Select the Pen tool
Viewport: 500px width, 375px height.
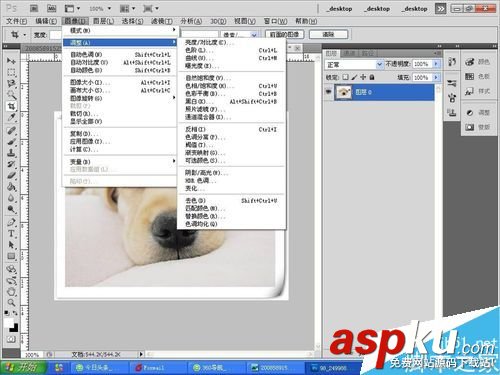tap(11, 222)
